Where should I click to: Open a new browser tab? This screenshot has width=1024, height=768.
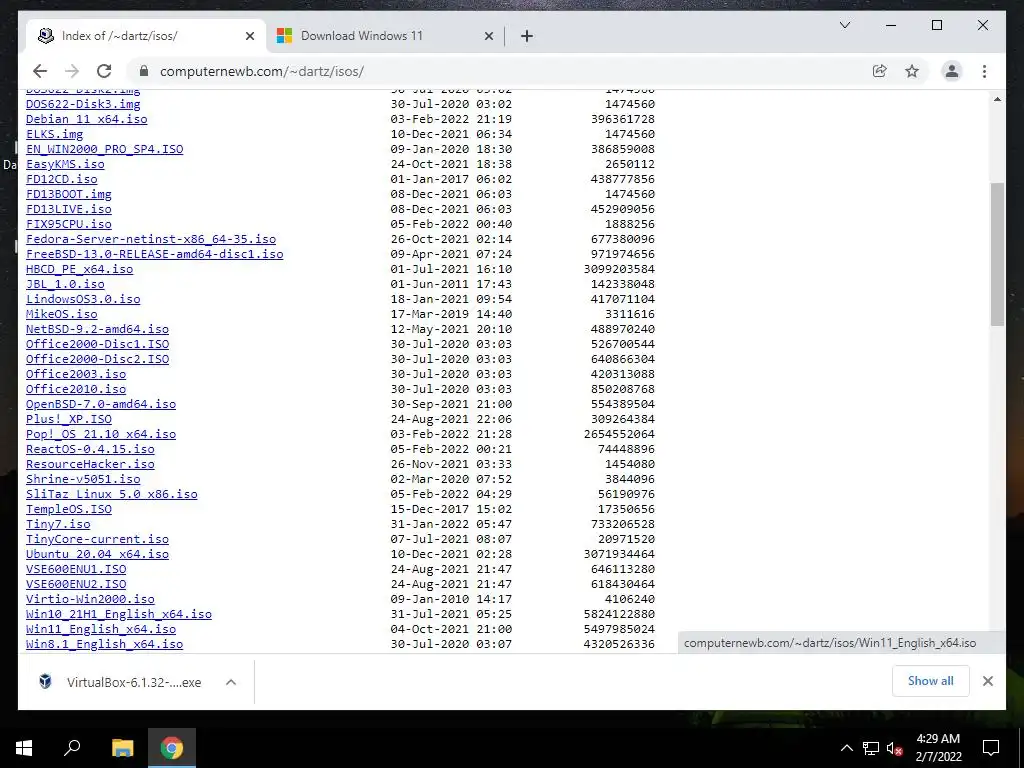coord(527,36)
